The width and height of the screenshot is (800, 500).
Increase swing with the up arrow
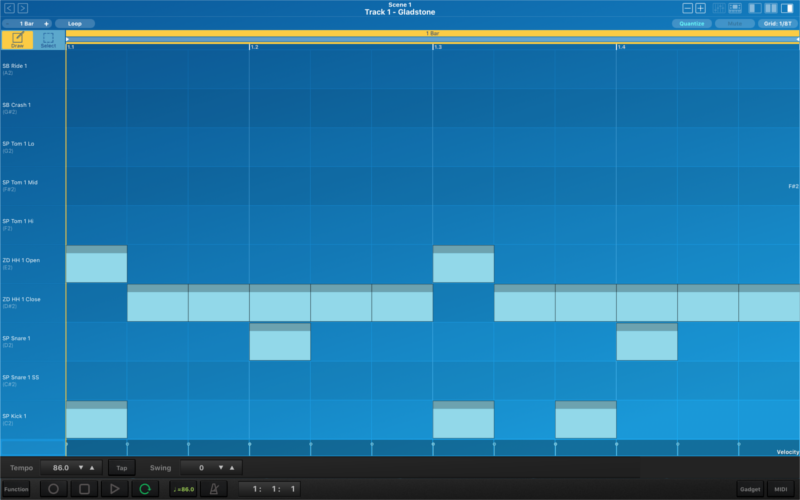tap(232, 467)
